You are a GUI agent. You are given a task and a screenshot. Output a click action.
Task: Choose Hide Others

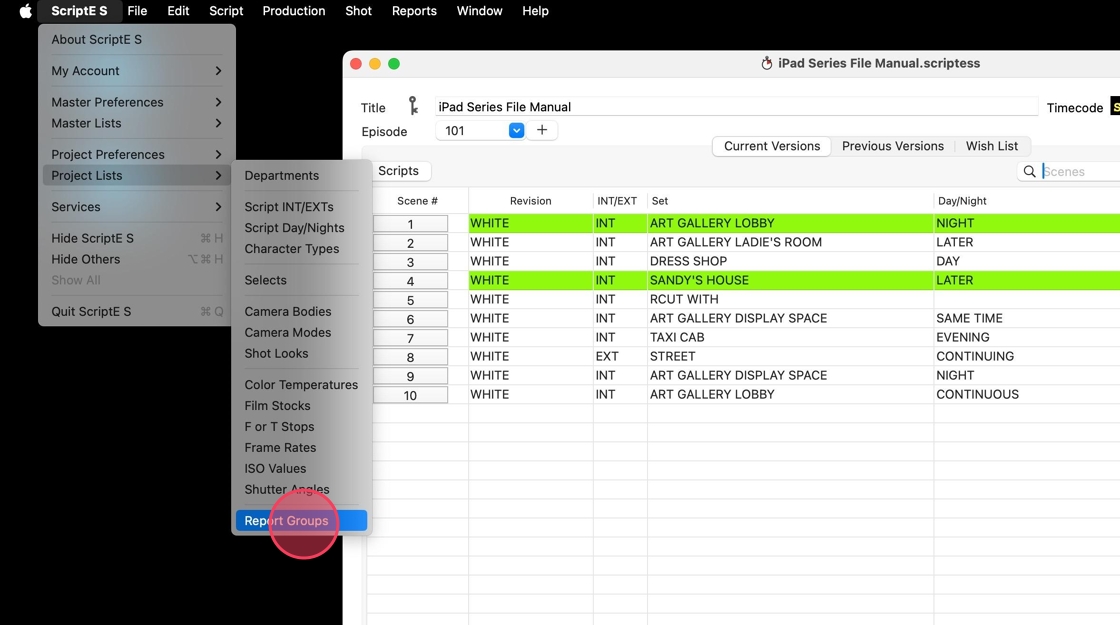pyautogui.click(x=136, y=259)
